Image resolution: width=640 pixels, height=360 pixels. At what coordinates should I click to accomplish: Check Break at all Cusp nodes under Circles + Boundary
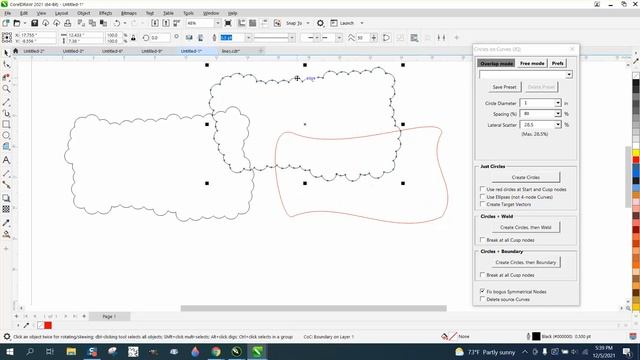pos(482,275)
